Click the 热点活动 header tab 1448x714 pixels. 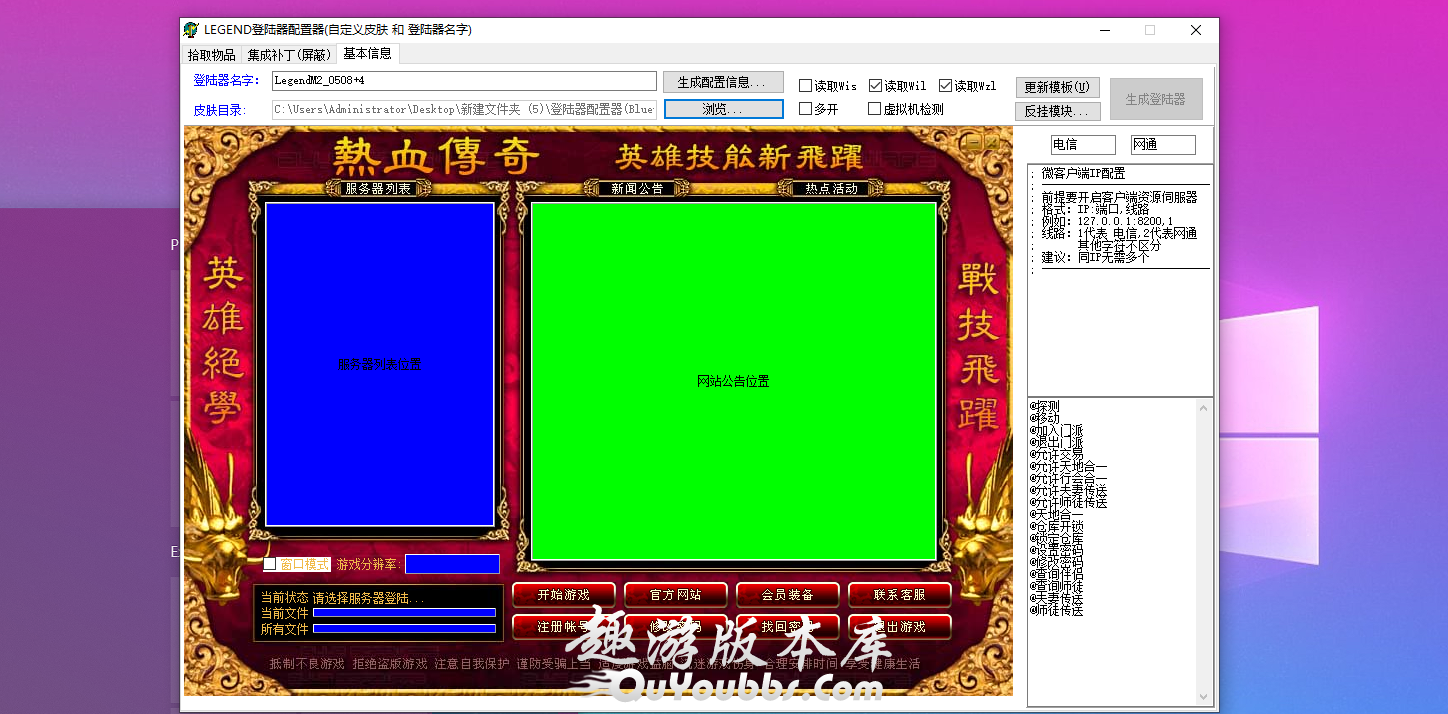point(831,188)
